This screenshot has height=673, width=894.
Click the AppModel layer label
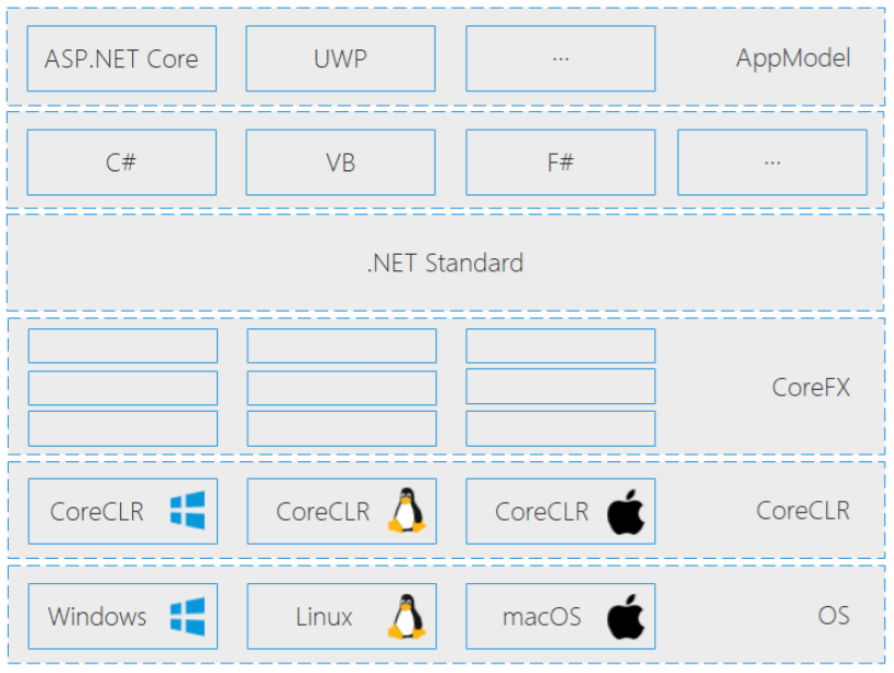tap(793, 58)
